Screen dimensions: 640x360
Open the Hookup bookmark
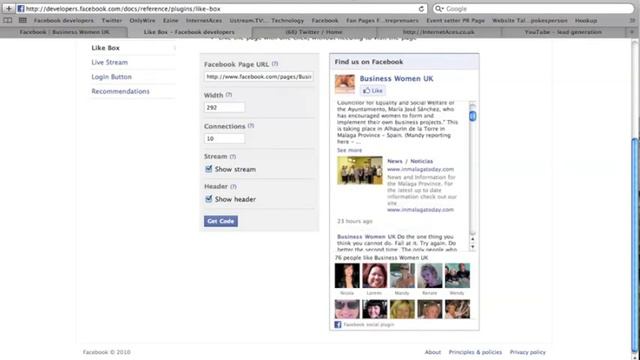pos(586,20)
